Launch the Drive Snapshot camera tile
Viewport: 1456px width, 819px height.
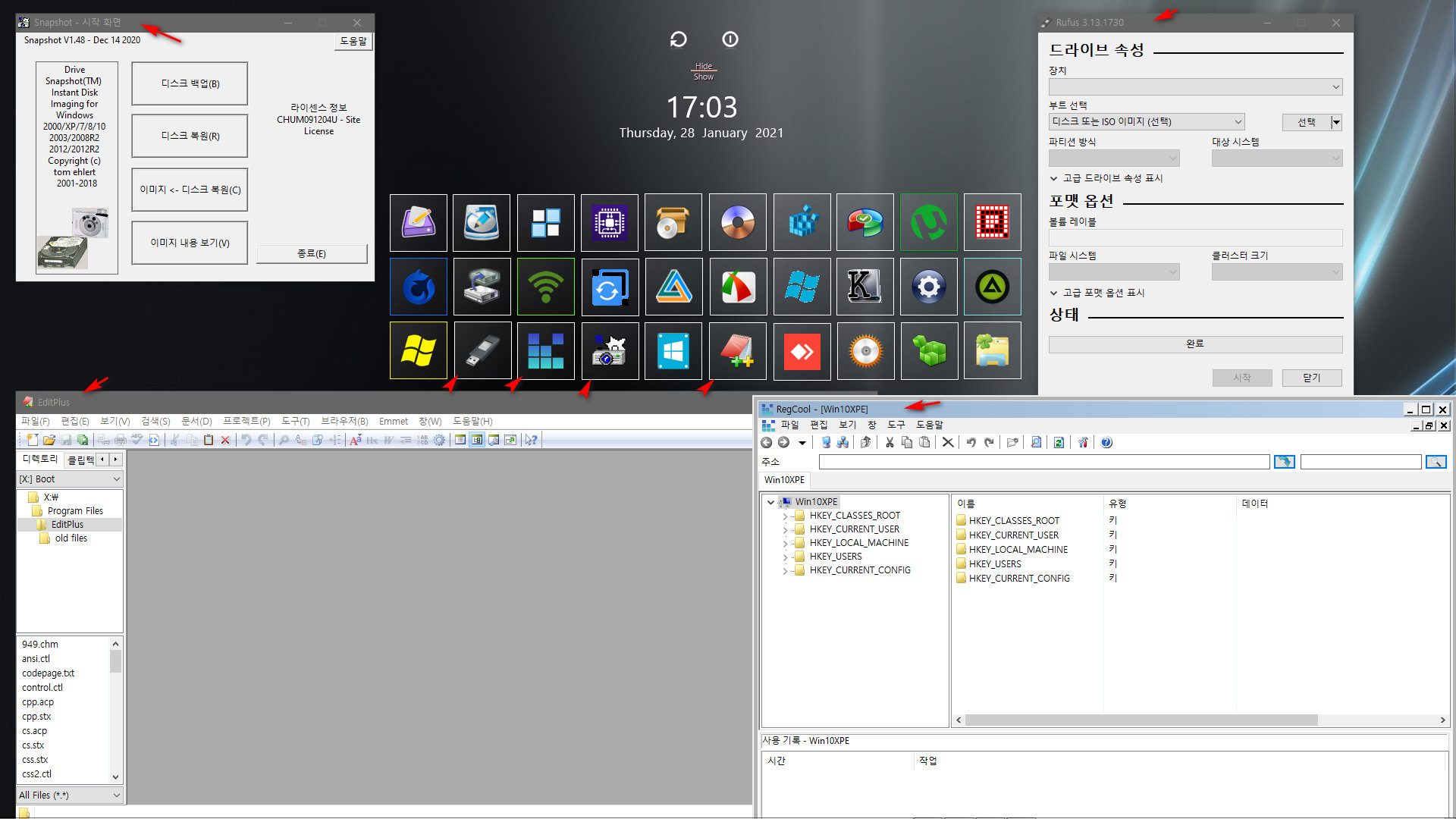[x=610, y=351]
